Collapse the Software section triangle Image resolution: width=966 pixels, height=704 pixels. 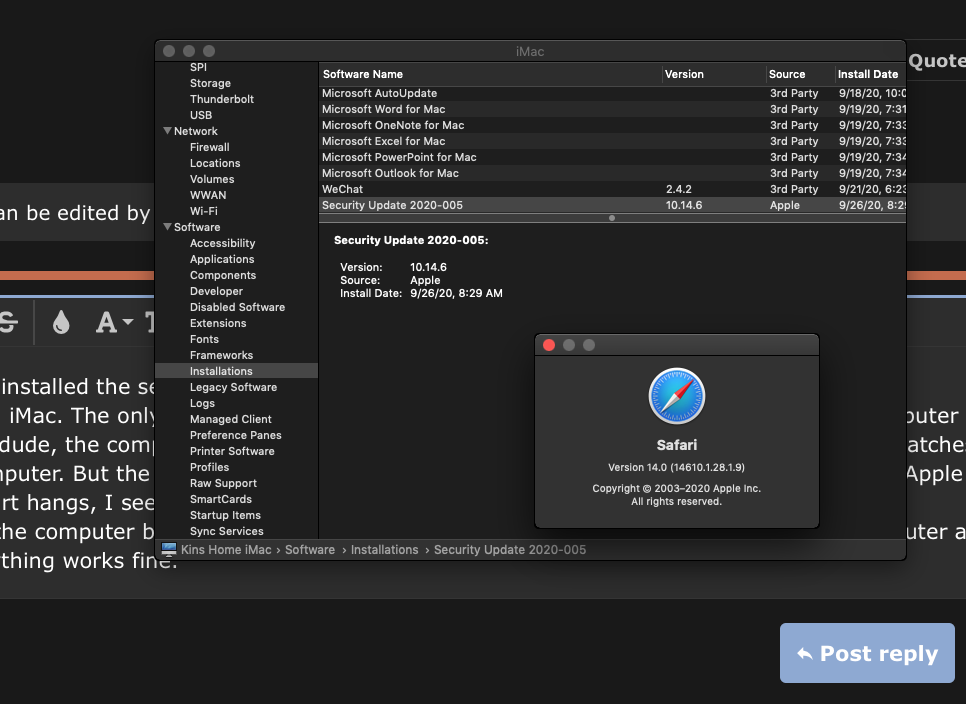click(x=167, y=227)
